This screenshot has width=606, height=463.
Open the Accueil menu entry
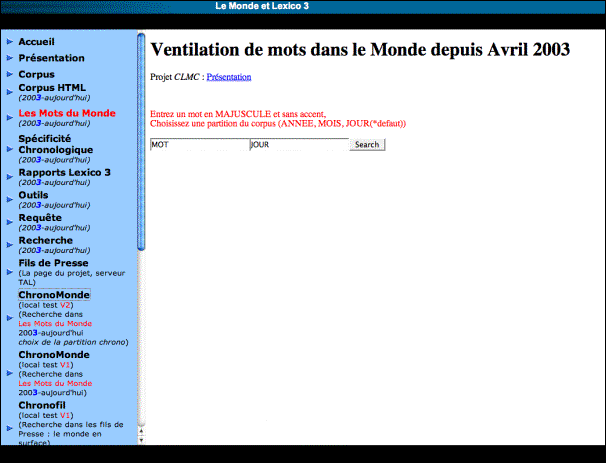click(36, 42)
